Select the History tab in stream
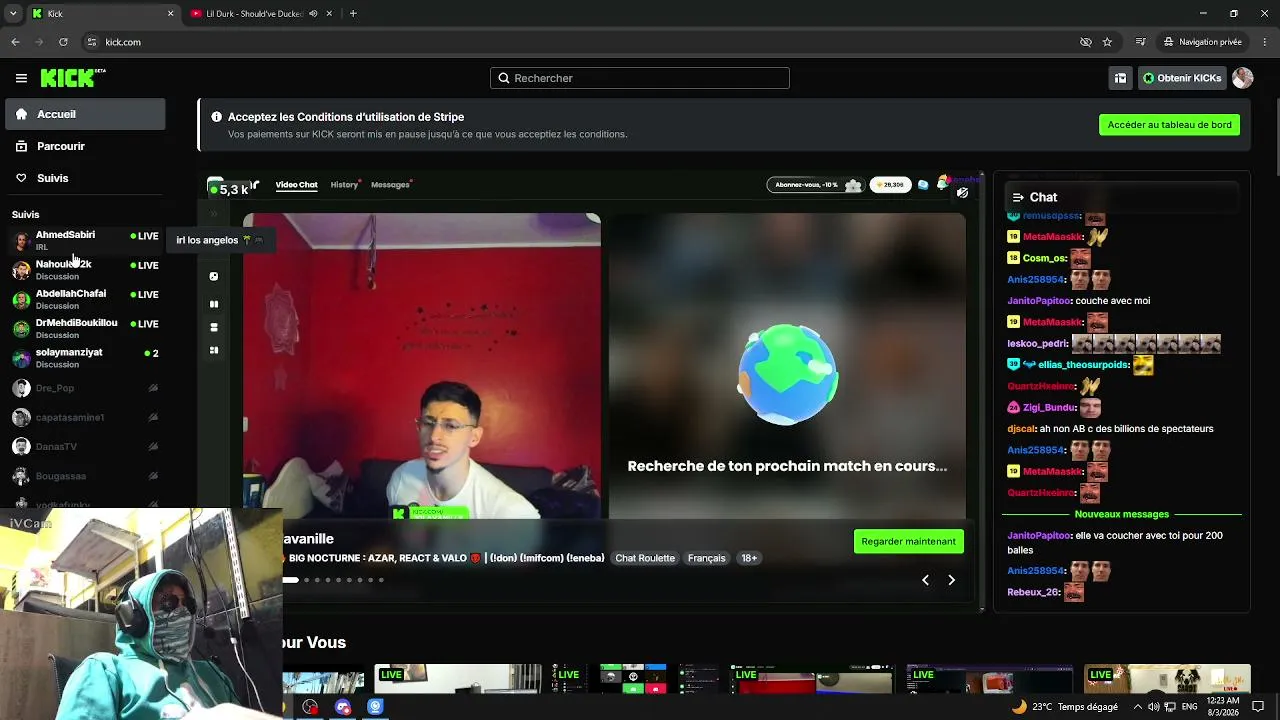This screenshot has height=720, width=1280. (345, 185)
